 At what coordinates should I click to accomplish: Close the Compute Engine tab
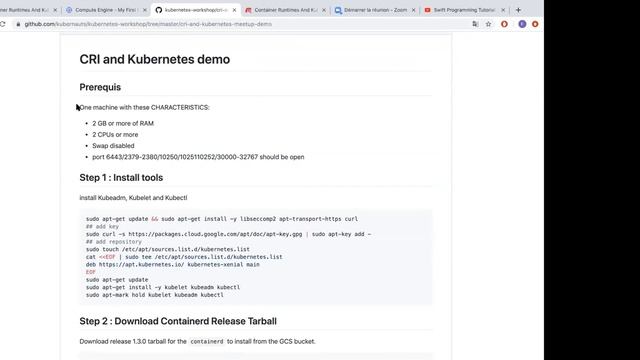(x=144, y=10)
